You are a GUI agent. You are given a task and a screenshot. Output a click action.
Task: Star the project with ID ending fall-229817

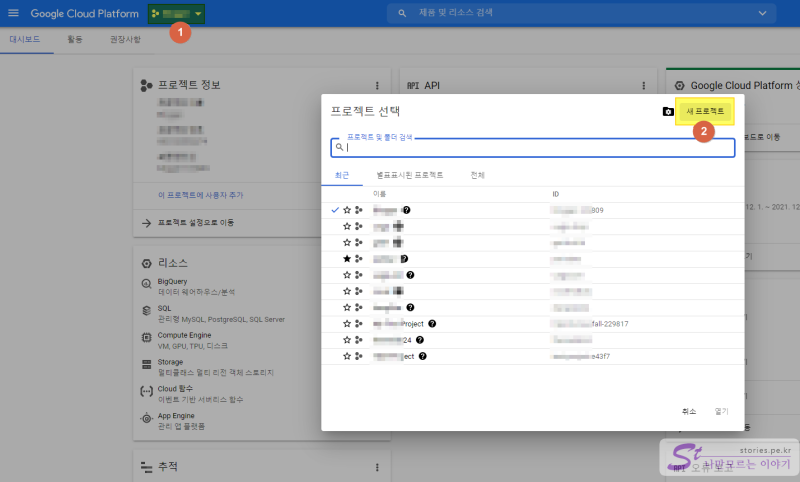click(x=347, y=324)
